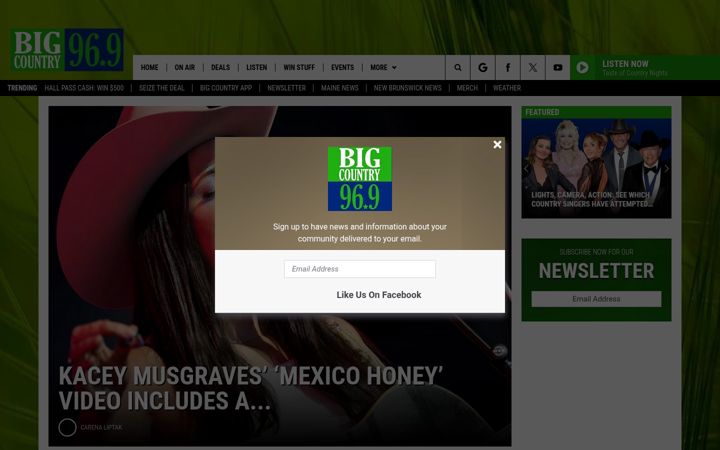Click Like Us On Facebook in popup

tap(379, 295)
